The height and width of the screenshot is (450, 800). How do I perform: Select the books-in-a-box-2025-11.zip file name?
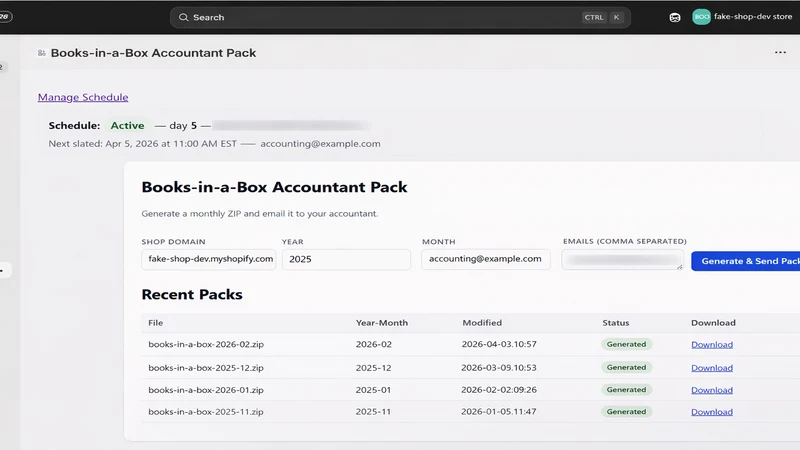point(206,412)
